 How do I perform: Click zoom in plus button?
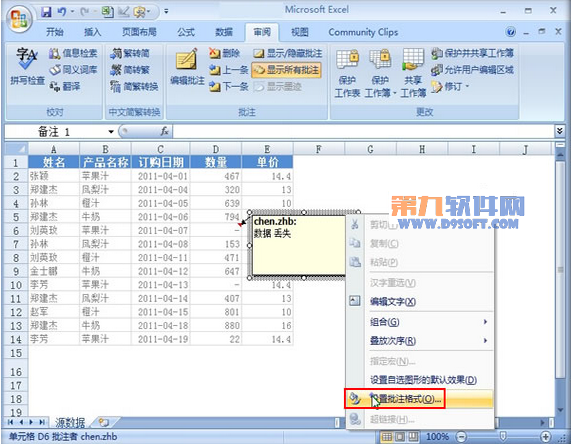546,436
